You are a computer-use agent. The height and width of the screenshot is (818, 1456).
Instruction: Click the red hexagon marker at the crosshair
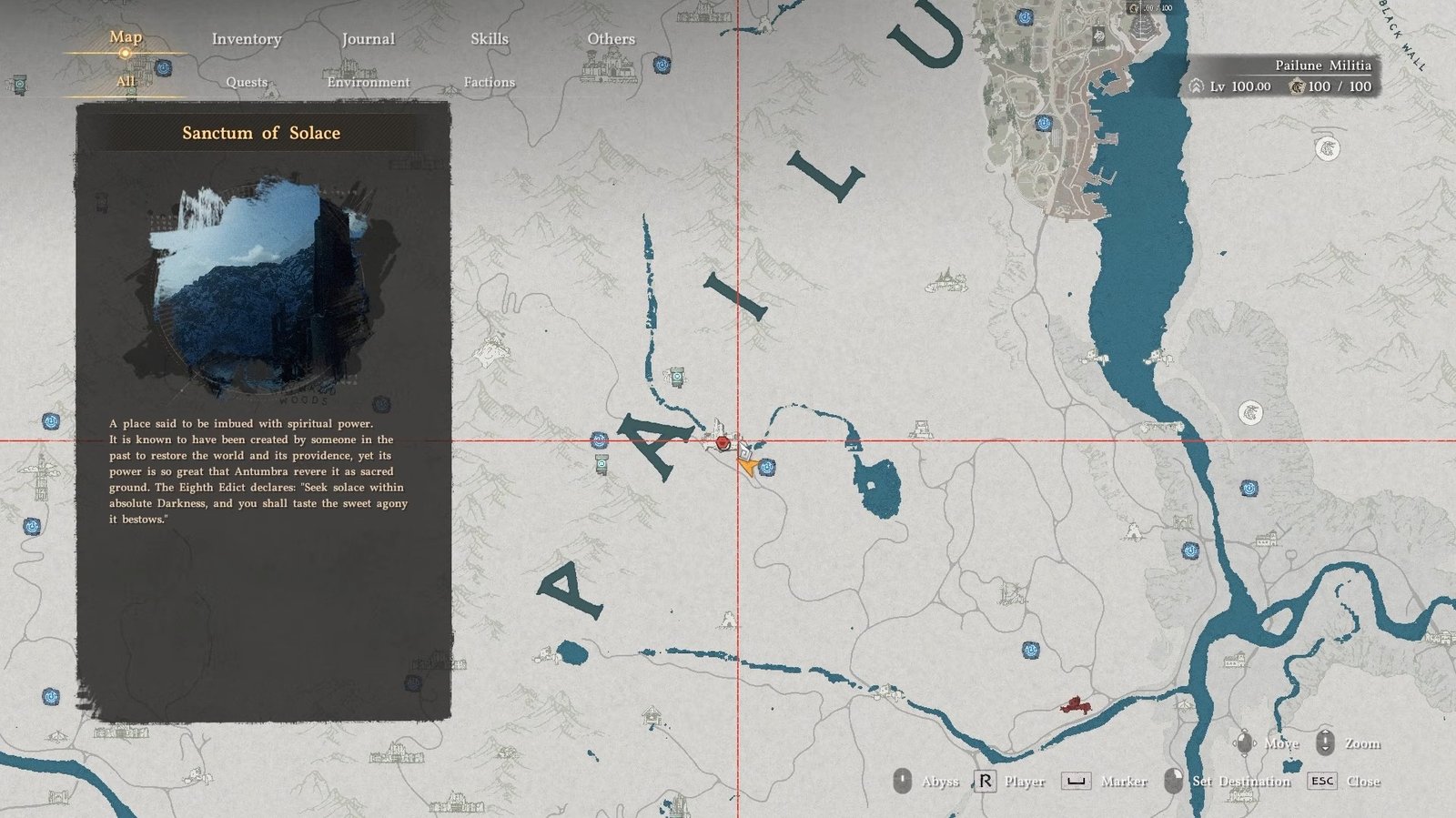click(x=723, y=443)
